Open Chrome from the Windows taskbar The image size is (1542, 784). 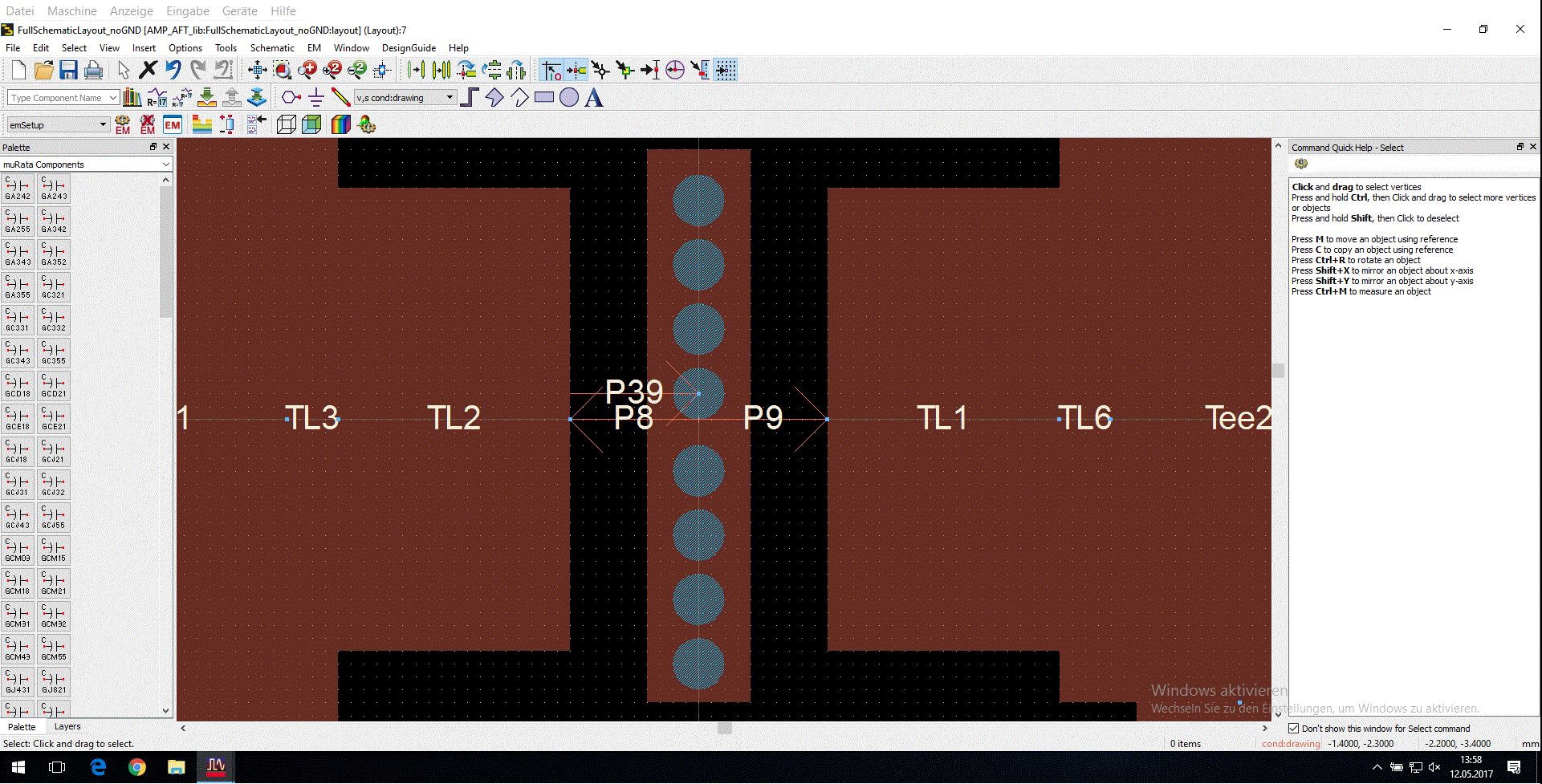[136, 768]
